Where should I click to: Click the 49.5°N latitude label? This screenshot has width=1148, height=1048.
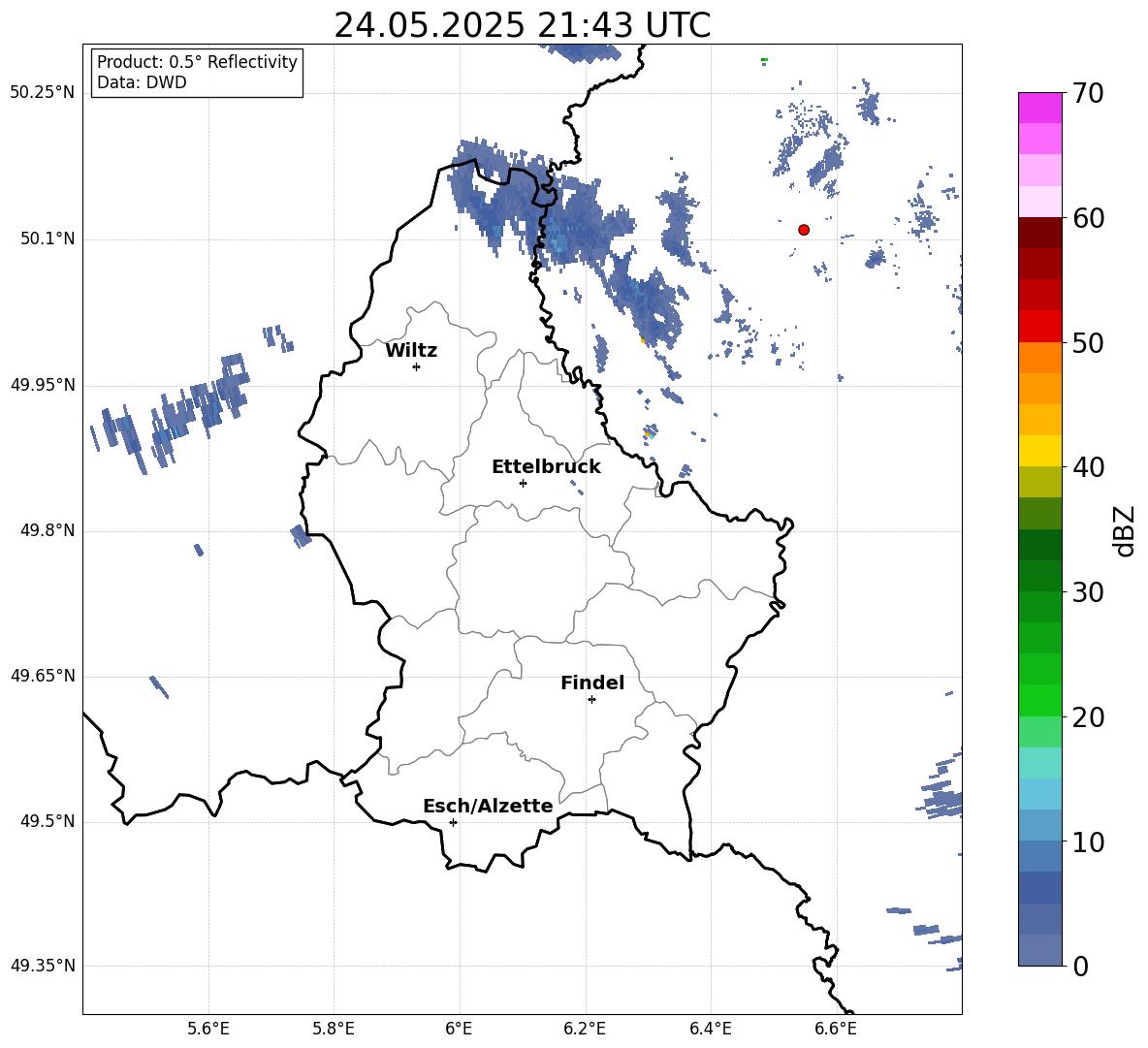[x=47, y=821]
